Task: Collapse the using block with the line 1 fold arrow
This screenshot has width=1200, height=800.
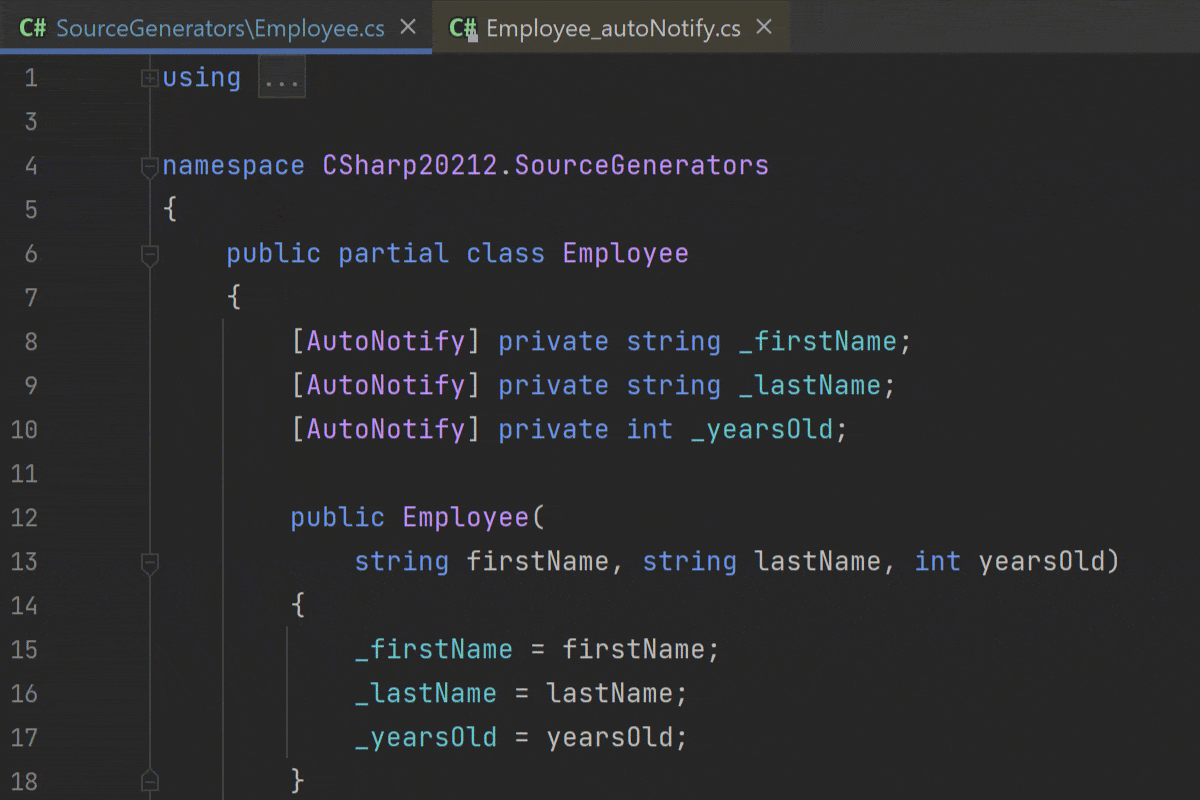Action: click(x=148, y=77)
